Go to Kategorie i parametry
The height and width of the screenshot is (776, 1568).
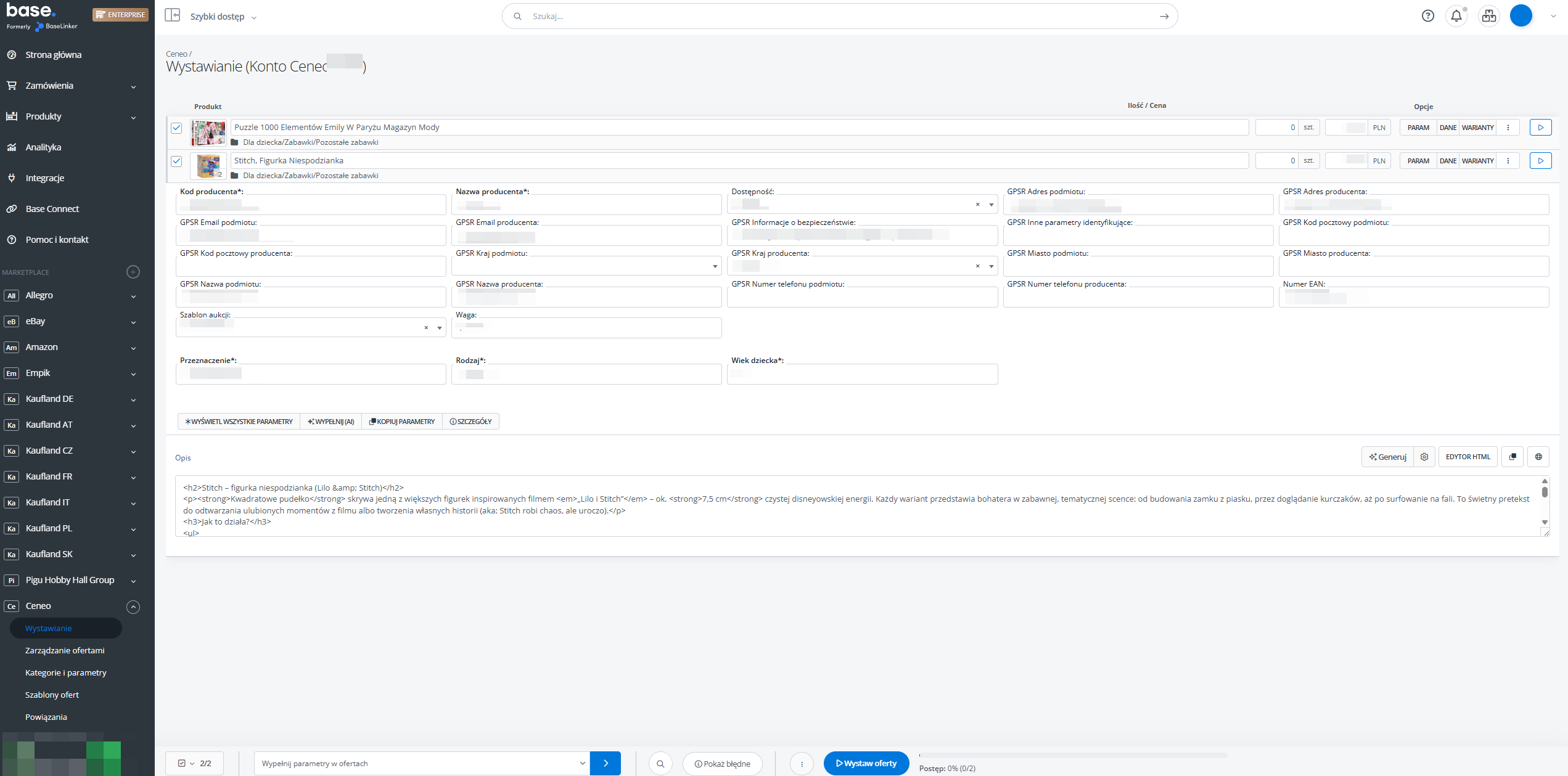click(x=65, y=672)
